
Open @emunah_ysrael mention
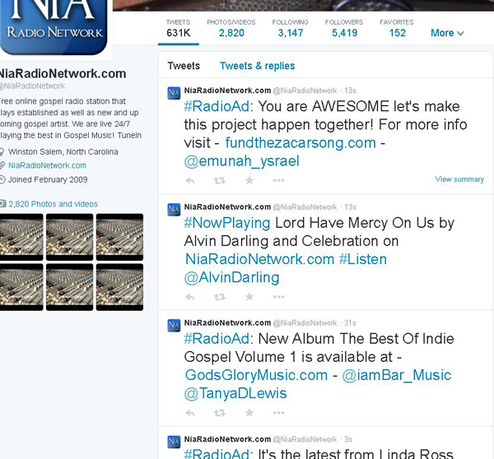[242, 161]
